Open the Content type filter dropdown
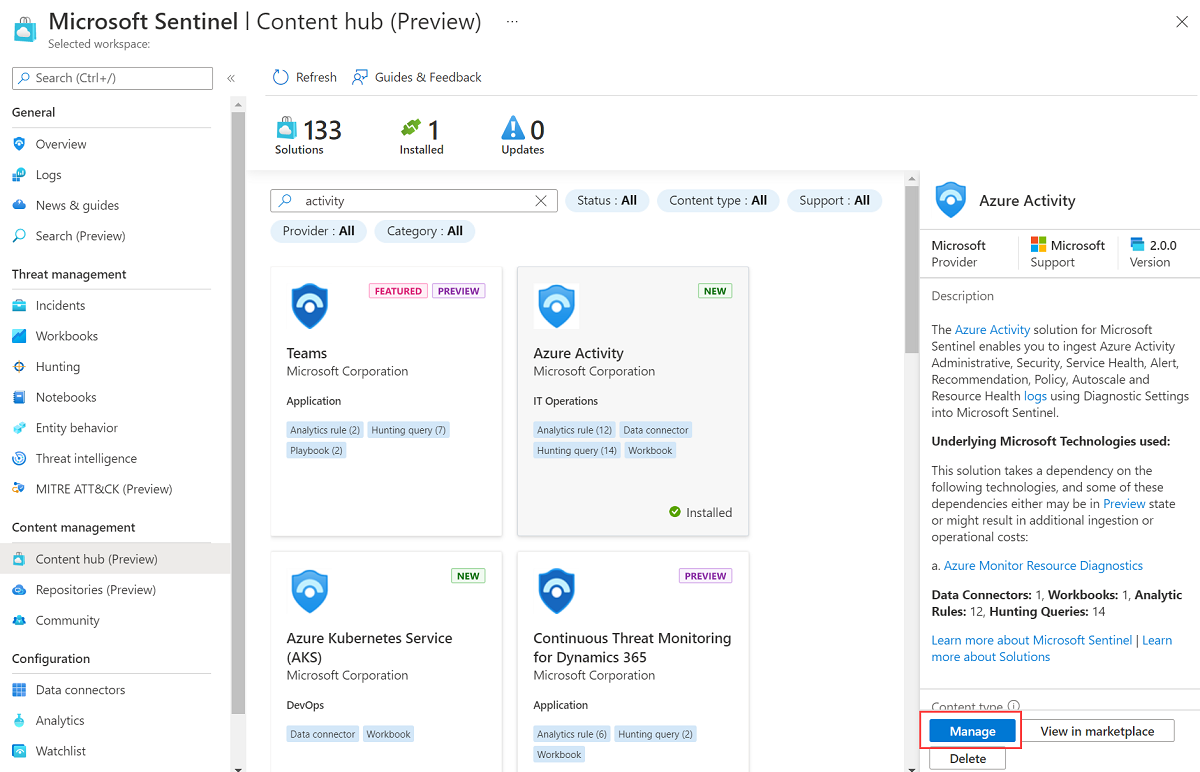The height and width of the screenshot is (772, 1200). [x=718, y=200]
